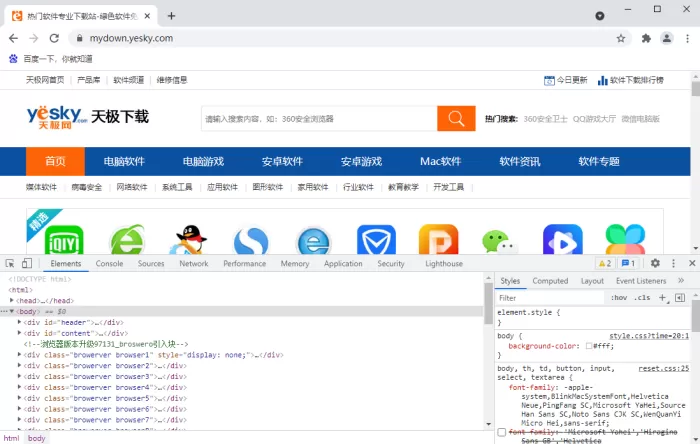Open the Event Listeners tab

[x=641, y=281]
